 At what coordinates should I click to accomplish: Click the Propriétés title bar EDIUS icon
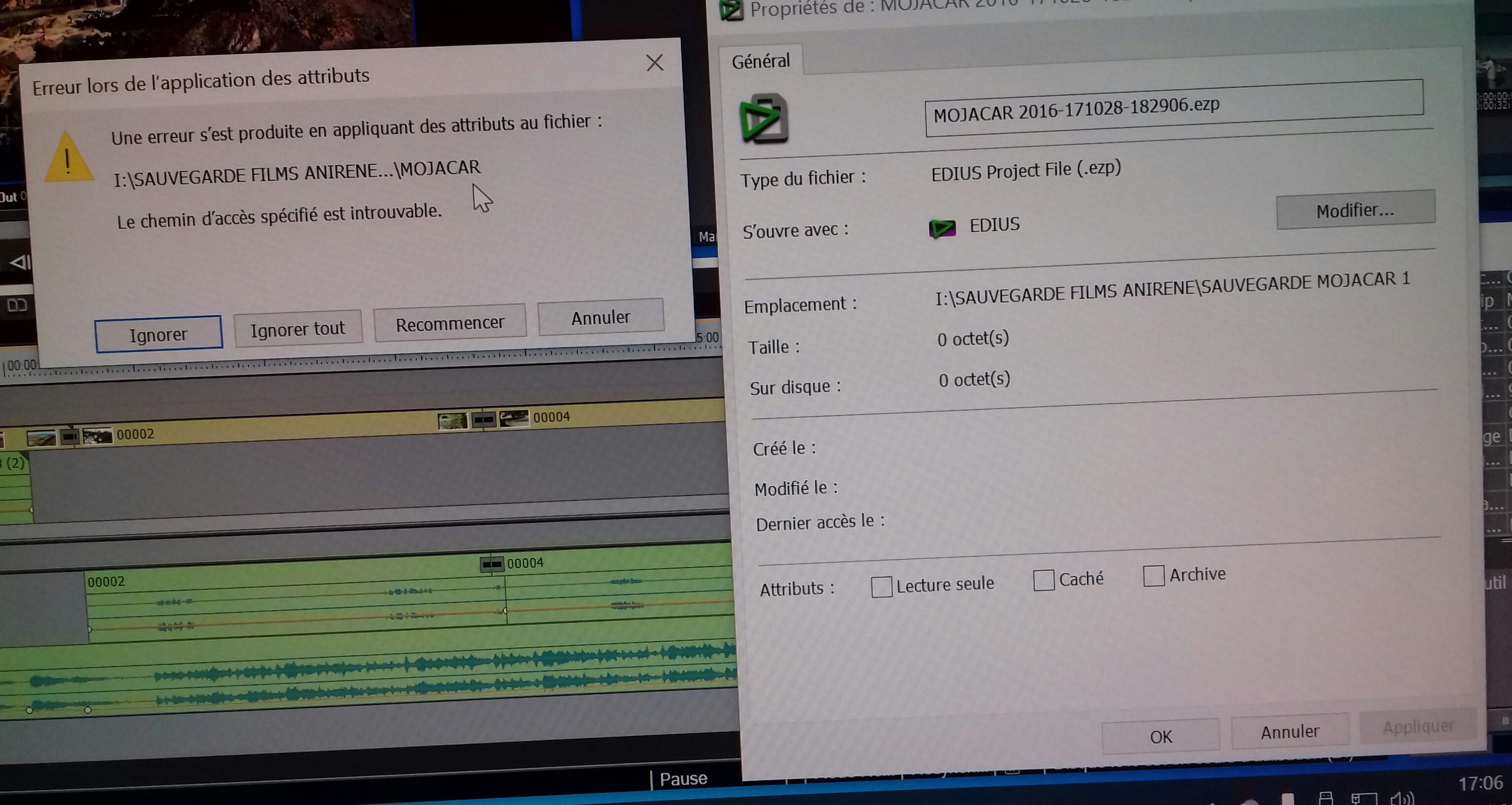pos(731,9)
